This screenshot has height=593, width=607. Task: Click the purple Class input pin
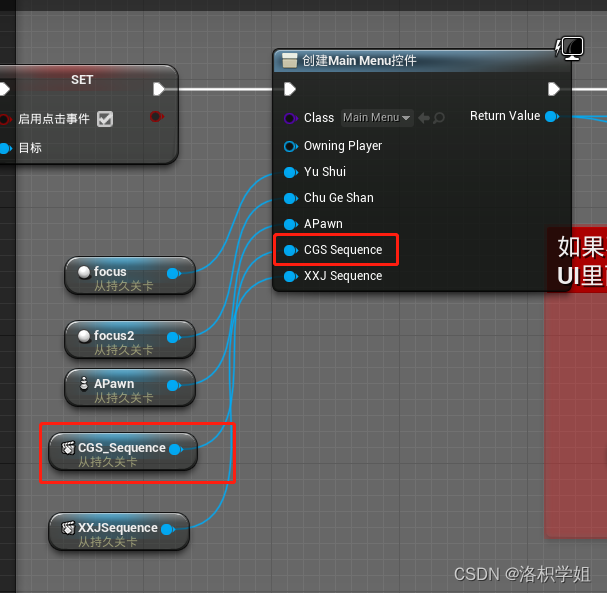point(291,118)
